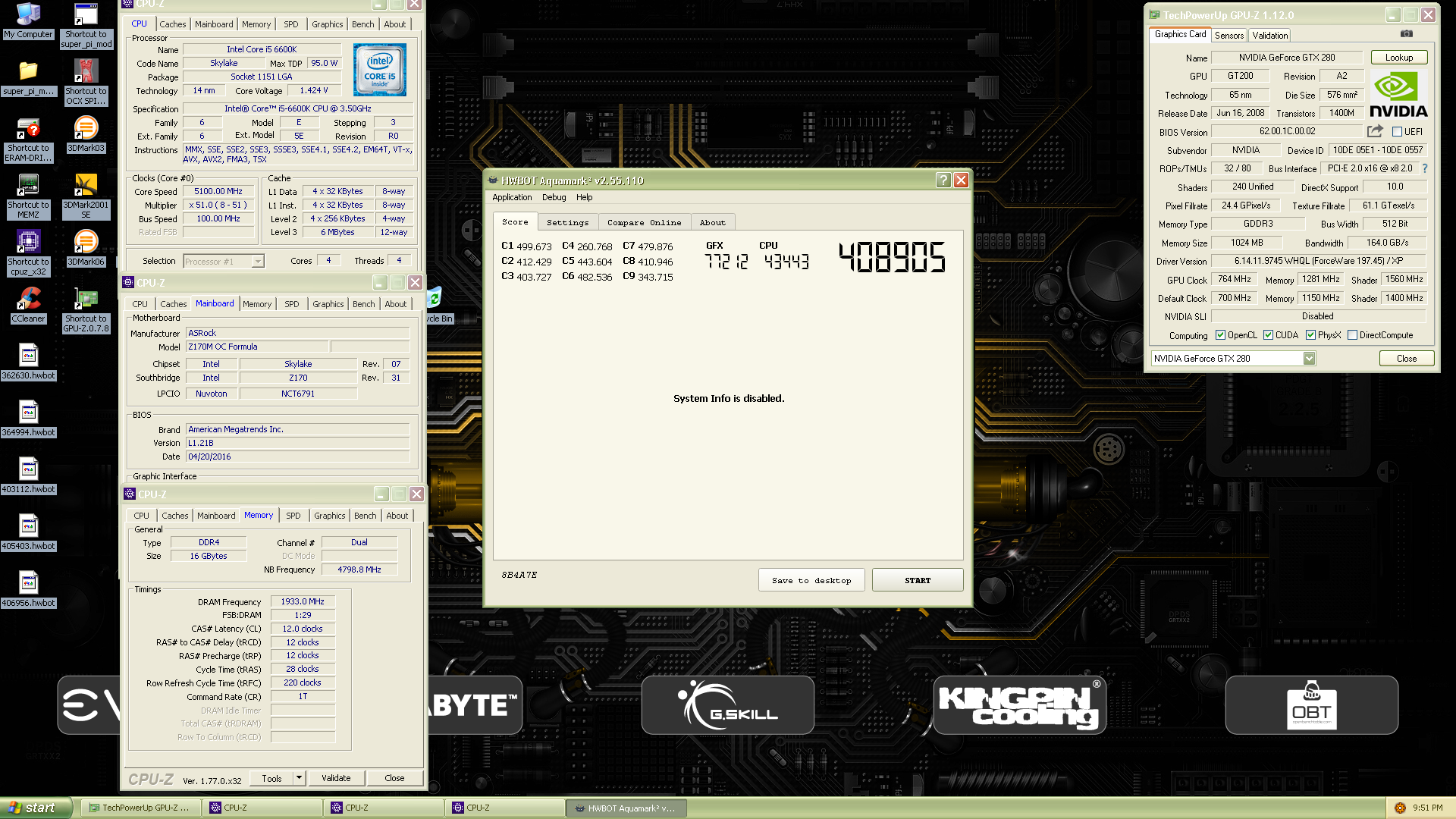Toggle the UEFI checkbox in GPU-Z

1397,132
